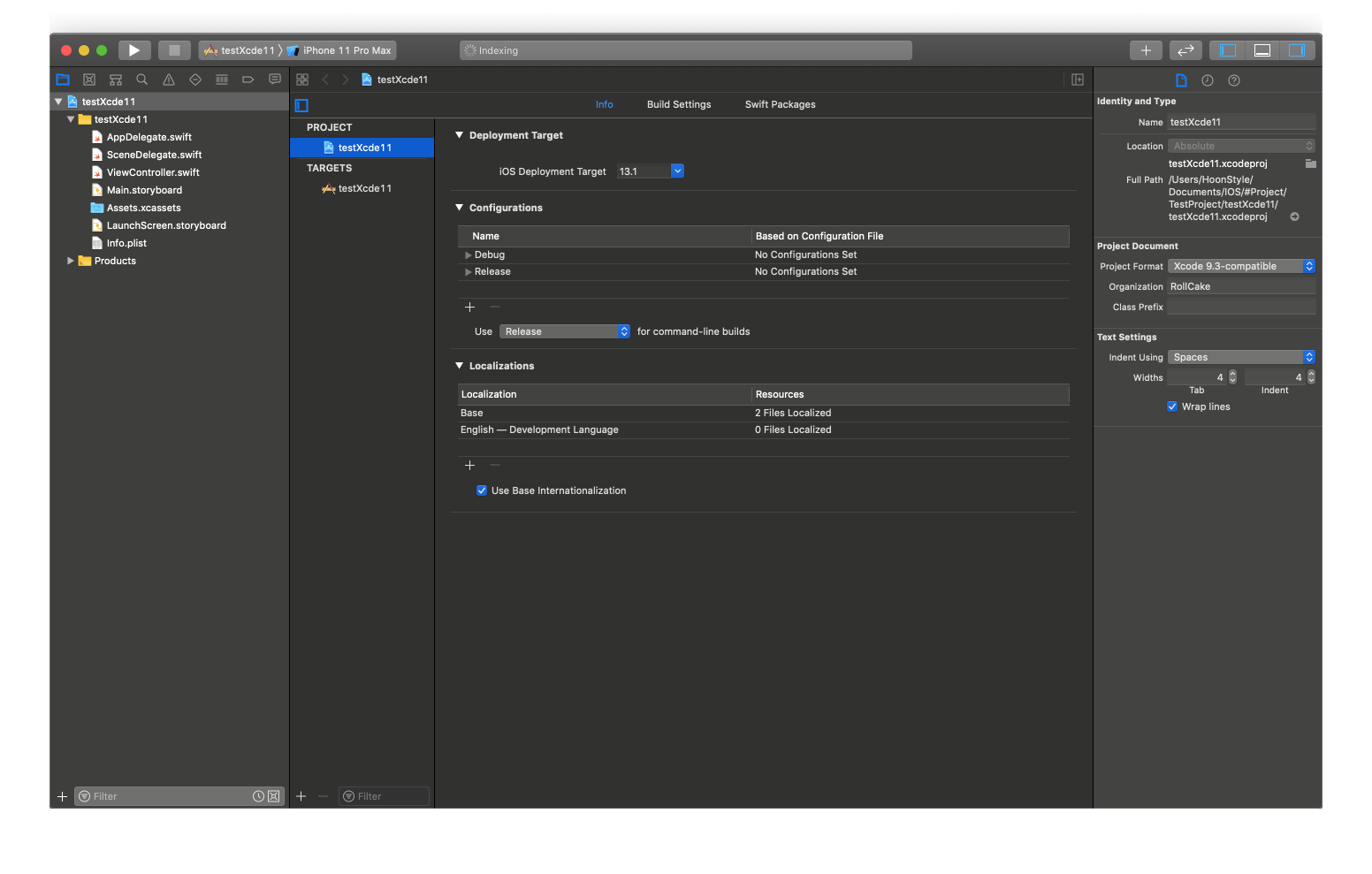Add a new target
1372x874 pixels.
coord(301,796)
